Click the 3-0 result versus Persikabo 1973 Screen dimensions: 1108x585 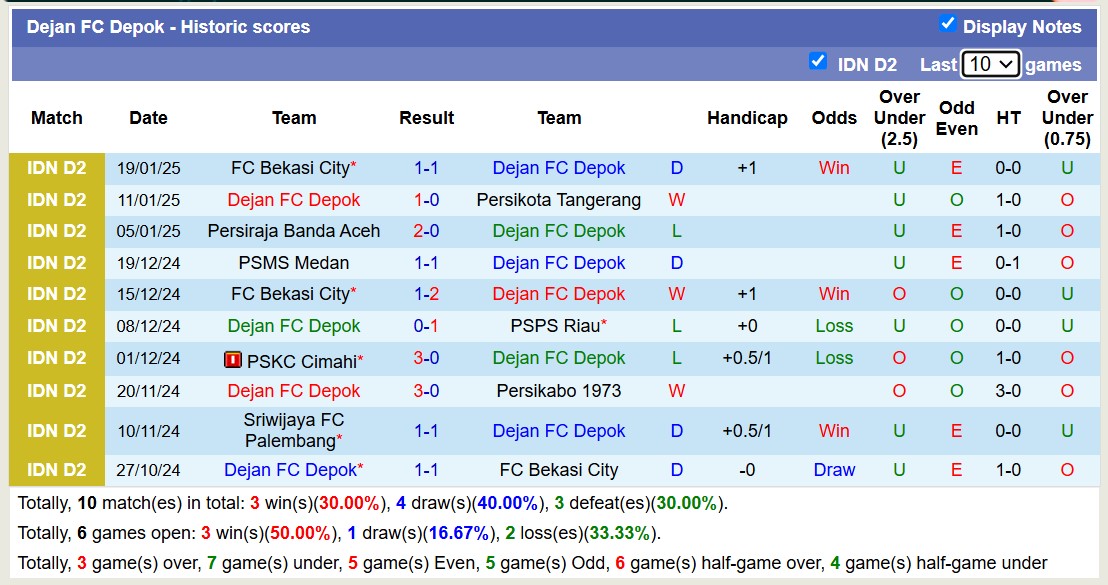click(x=426, y=391)
